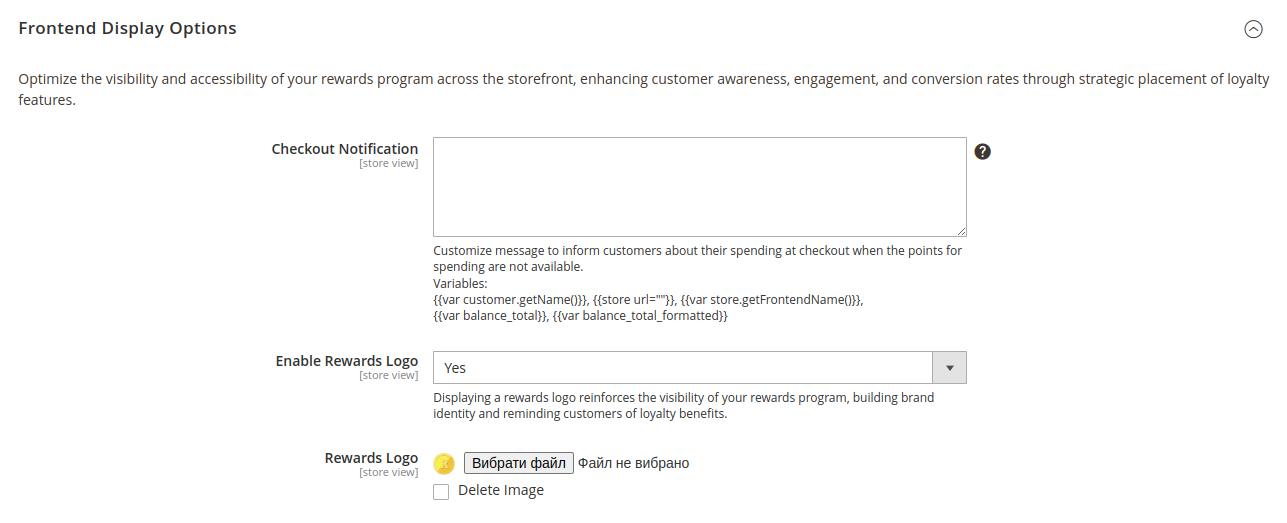The height and width of the screenshot is (523, 1287).
Task: Click the Rewards Logo field label
Action: tap(371, 458)
